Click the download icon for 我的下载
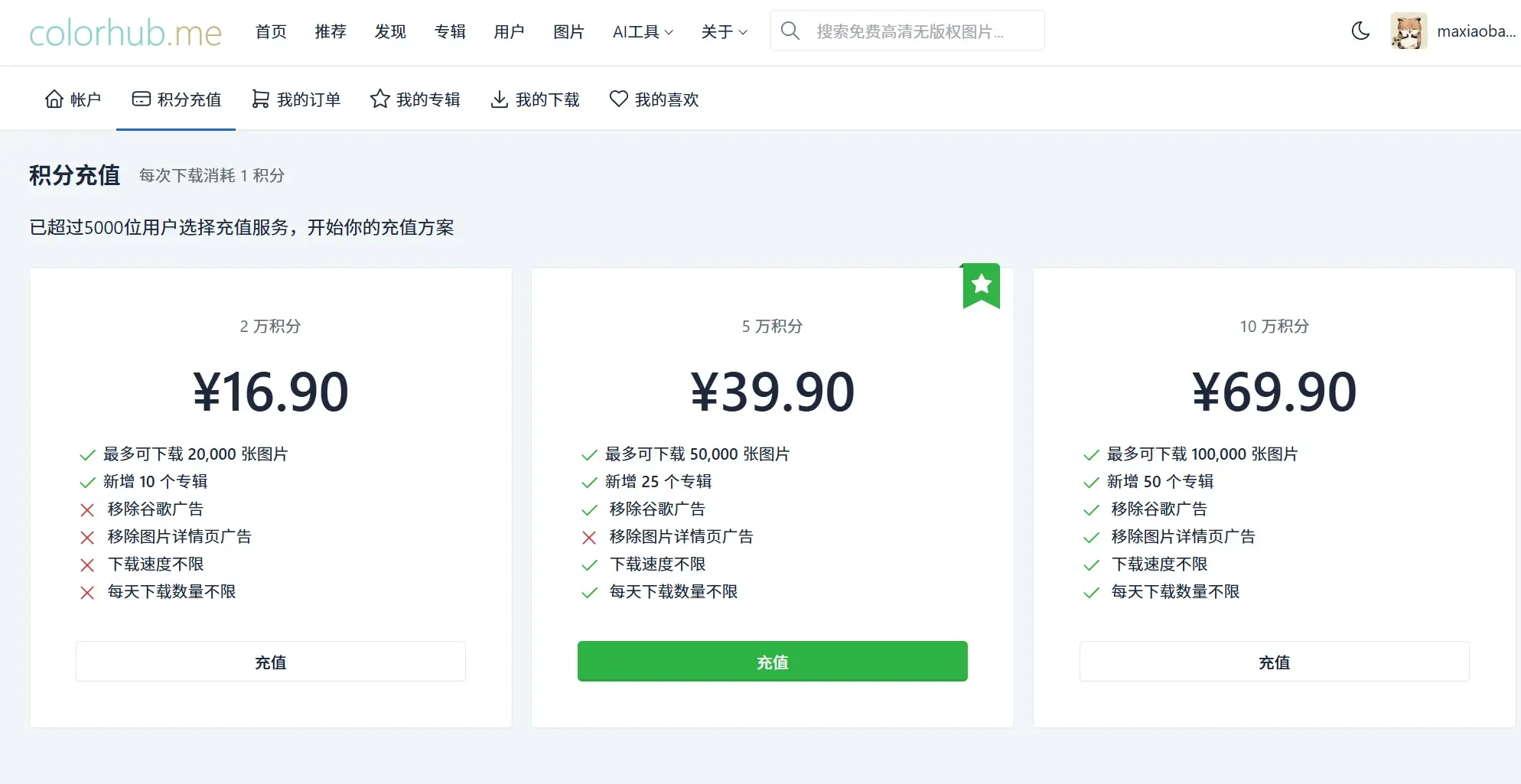The height and width of the screenshot is (784, 1521). [500, 99]
